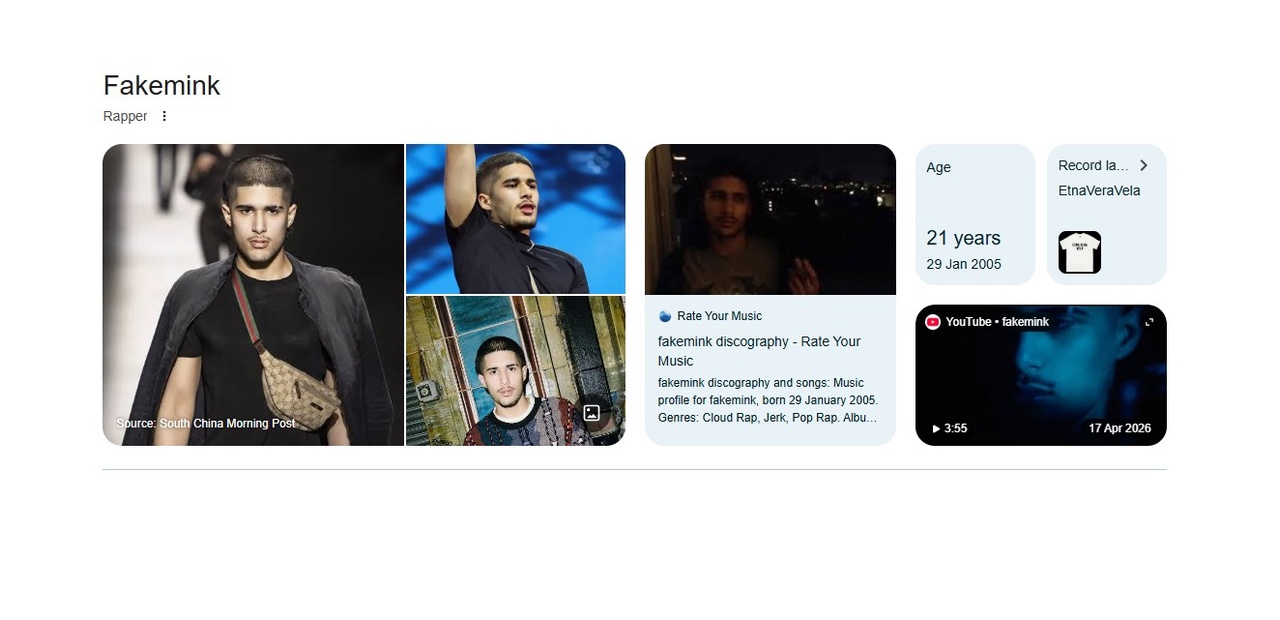Image resolution: width=1280 pixels, height=620 pixels.
Task: Open the dark night photo above Rate Your Music
Action: click(770, 220)
